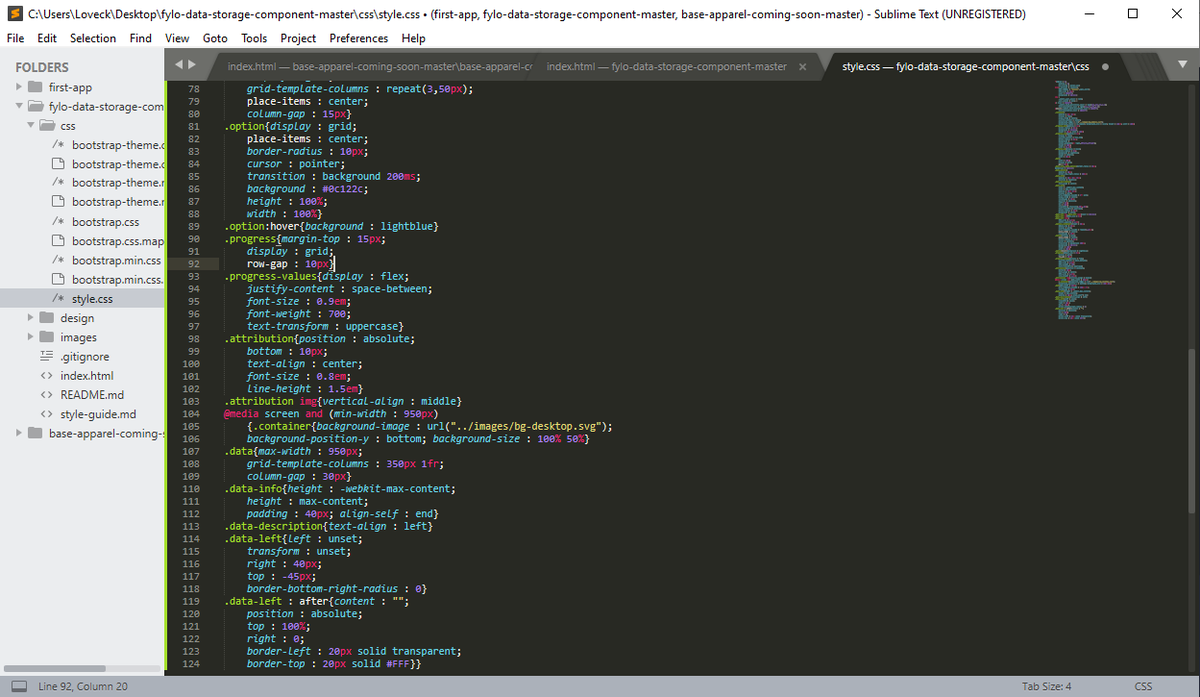Open the tab list dropdown arrow
Screen dimensions: 1200x697
pos(1183,66)
